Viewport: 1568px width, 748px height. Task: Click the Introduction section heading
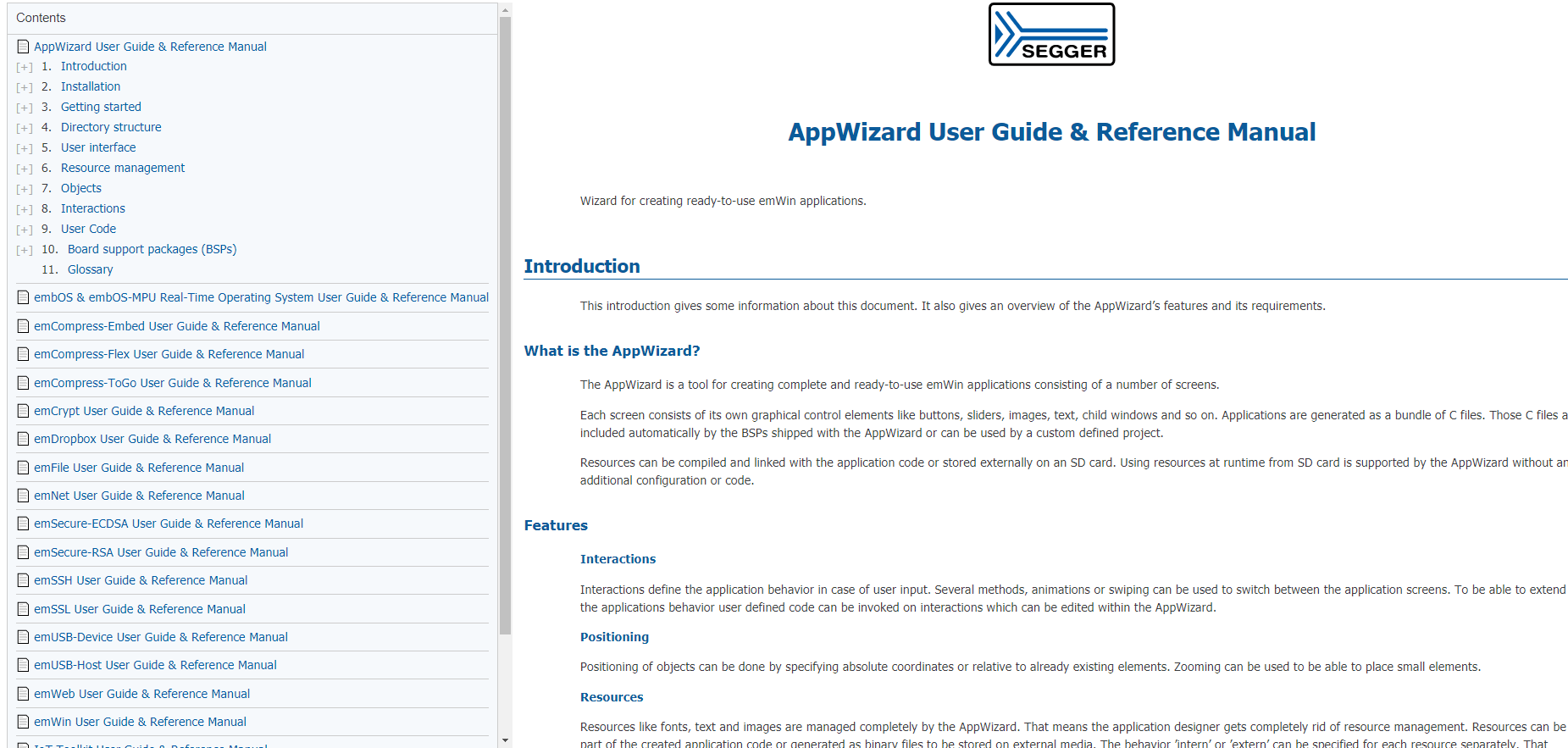pos(582,266)
